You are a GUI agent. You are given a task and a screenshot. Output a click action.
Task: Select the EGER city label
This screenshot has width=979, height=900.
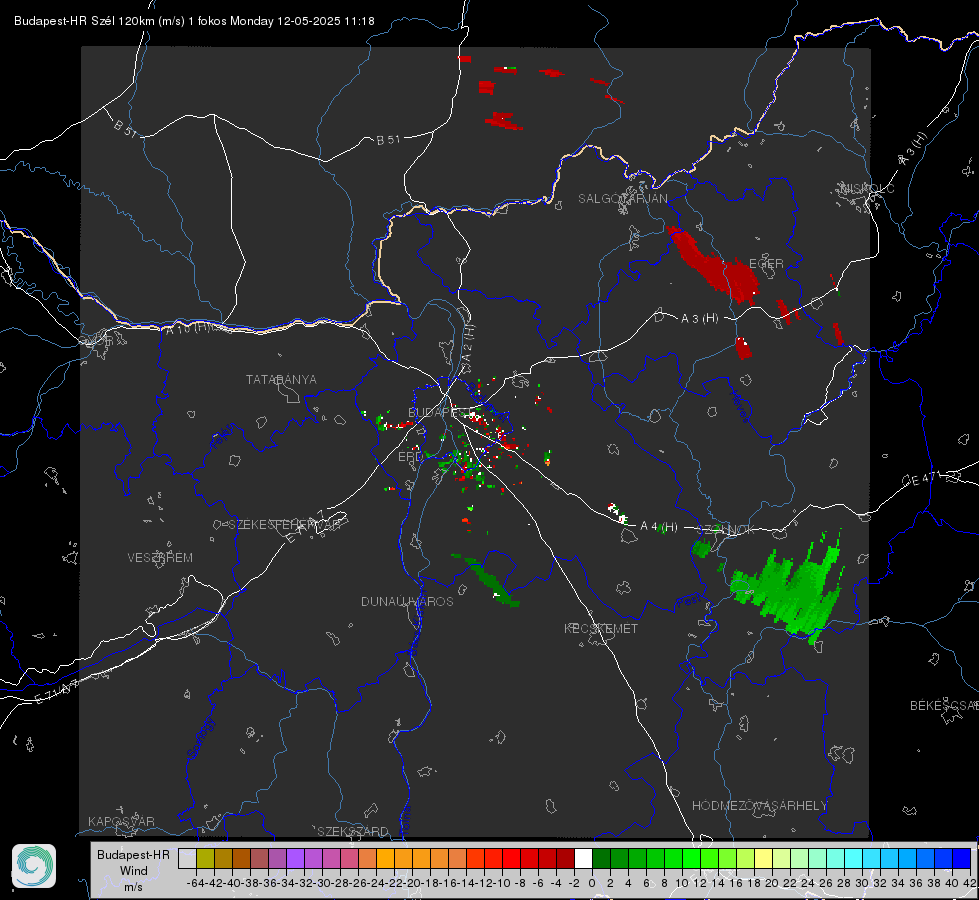pos(766,264)
